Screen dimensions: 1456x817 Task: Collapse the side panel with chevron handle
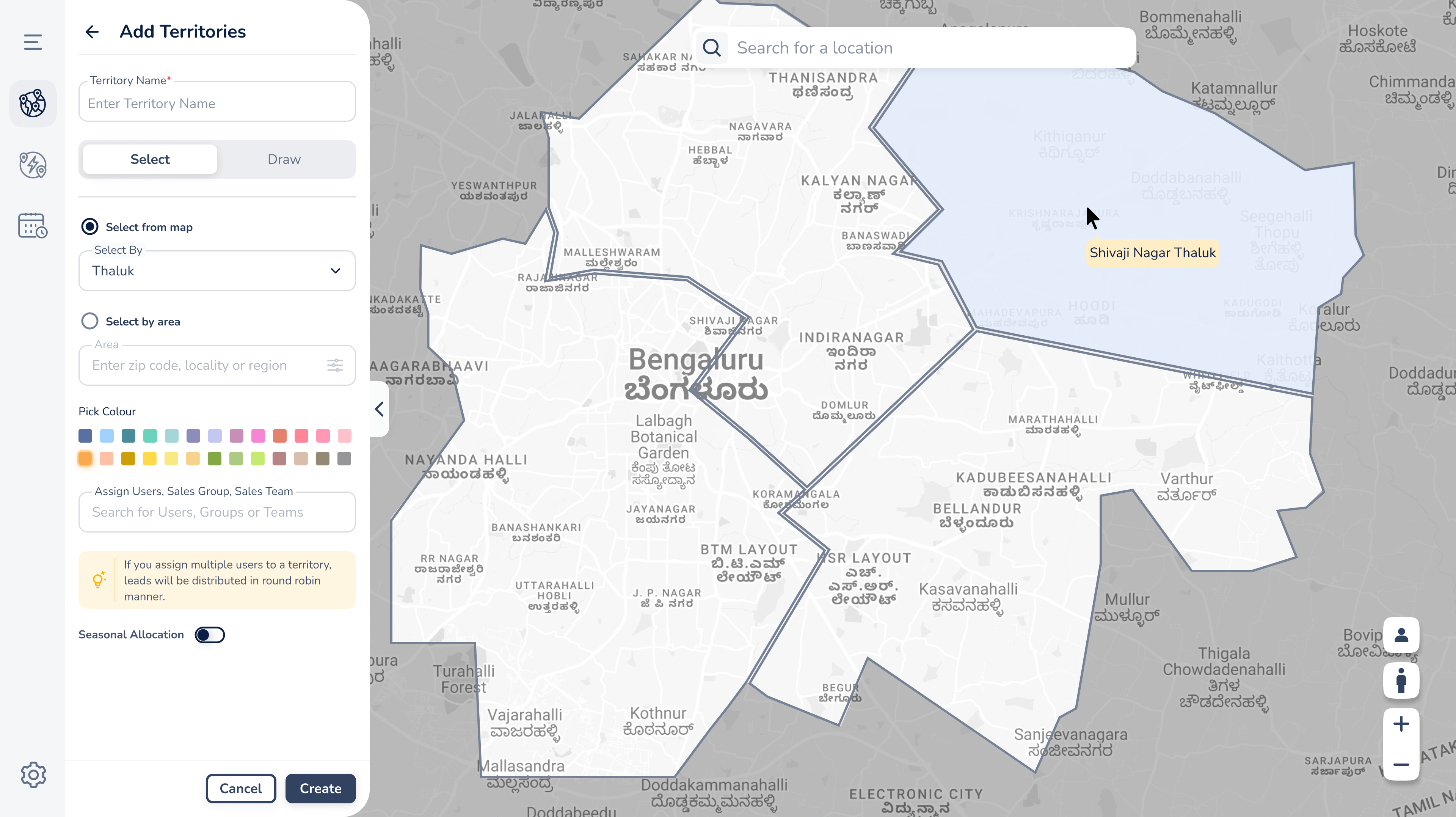(x=379, y=409)
